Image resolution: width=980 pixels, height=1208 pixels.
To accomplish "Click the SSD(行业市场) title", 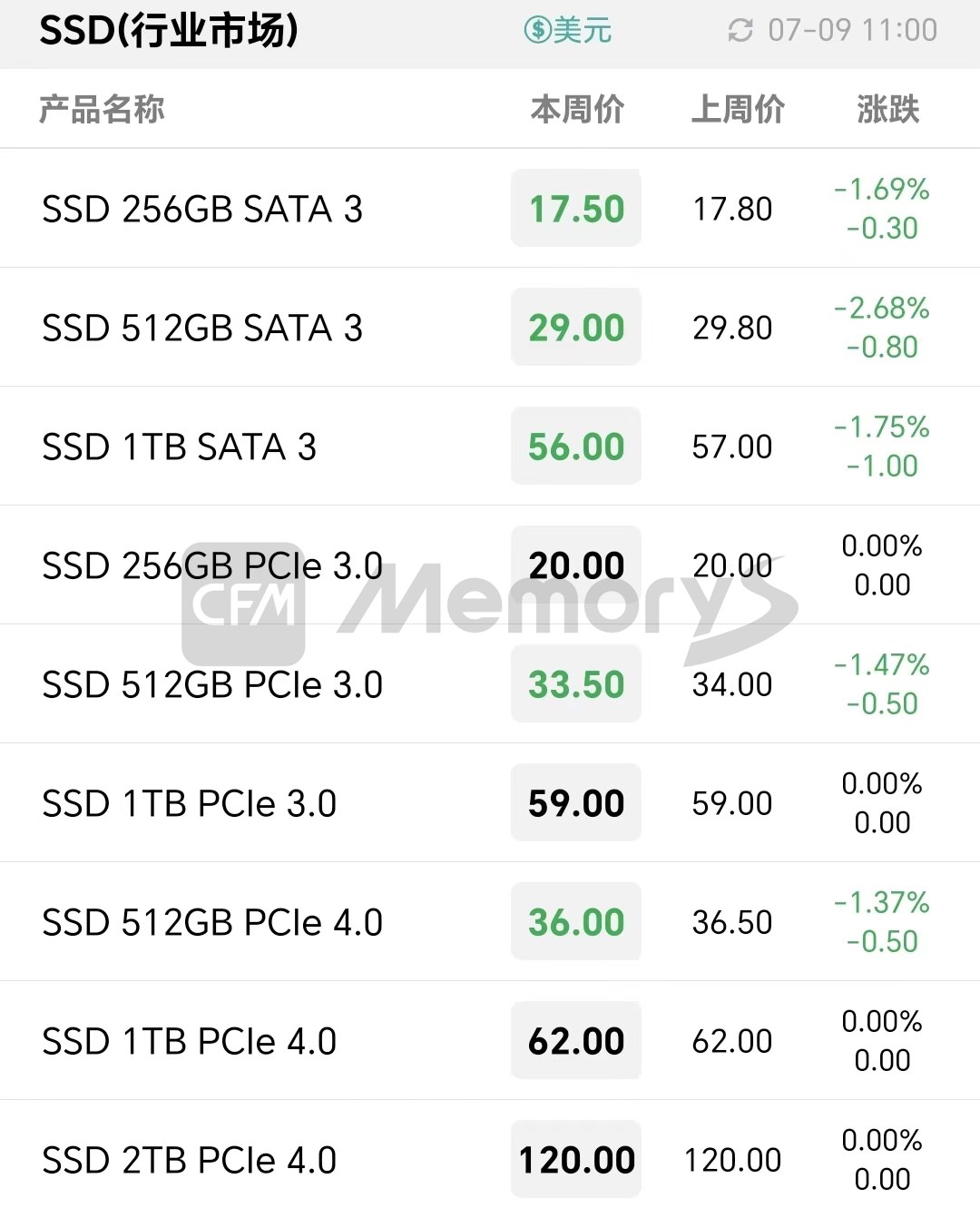I will click(x=169, y=31).
